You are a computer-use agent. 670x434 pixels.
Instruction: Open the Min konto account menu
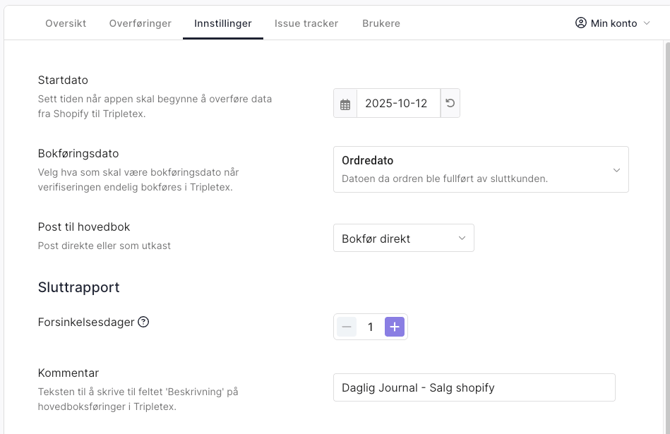coord(613,23)
